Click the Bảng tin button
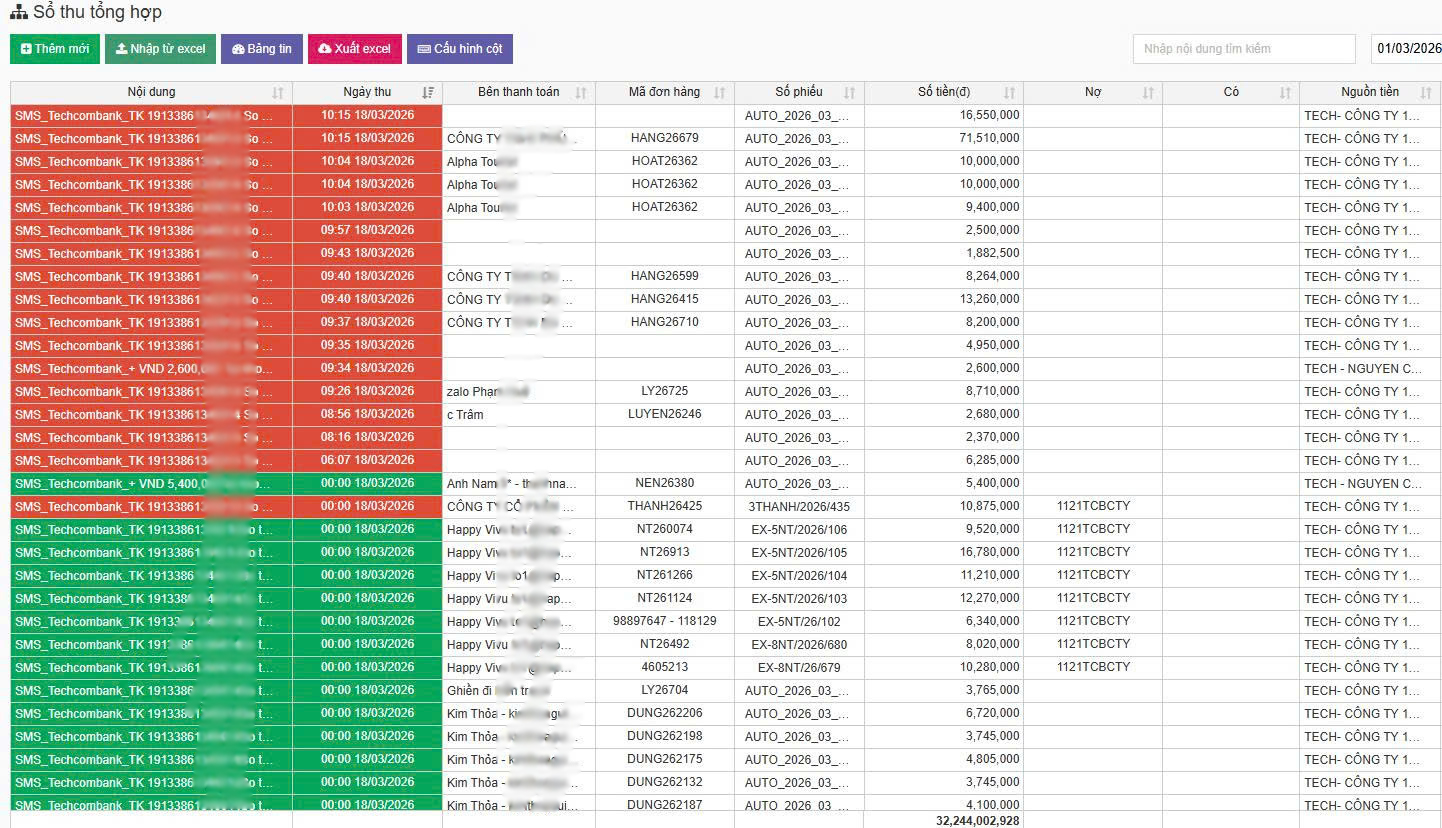Screen dimensions: 1442x828 coord(262,49)
